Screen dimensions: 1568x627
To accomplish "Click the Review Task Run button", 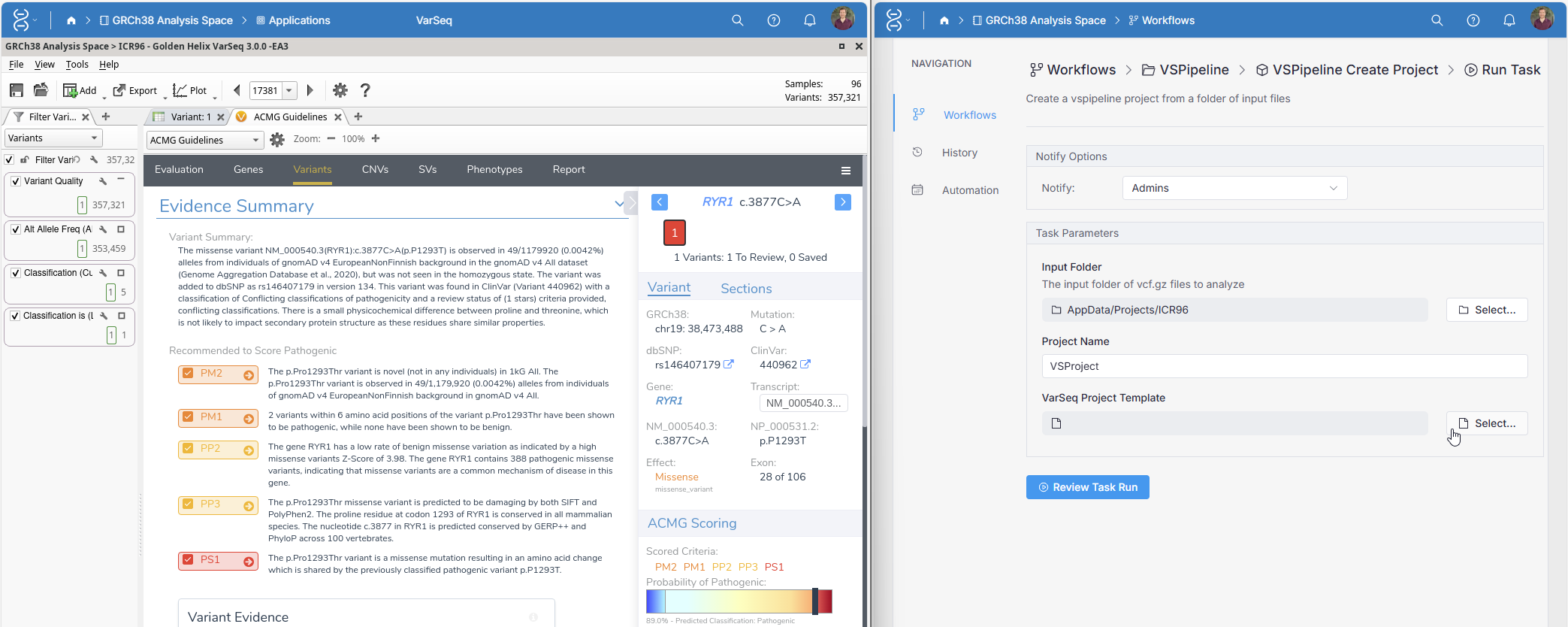I will click(1087, 487).
